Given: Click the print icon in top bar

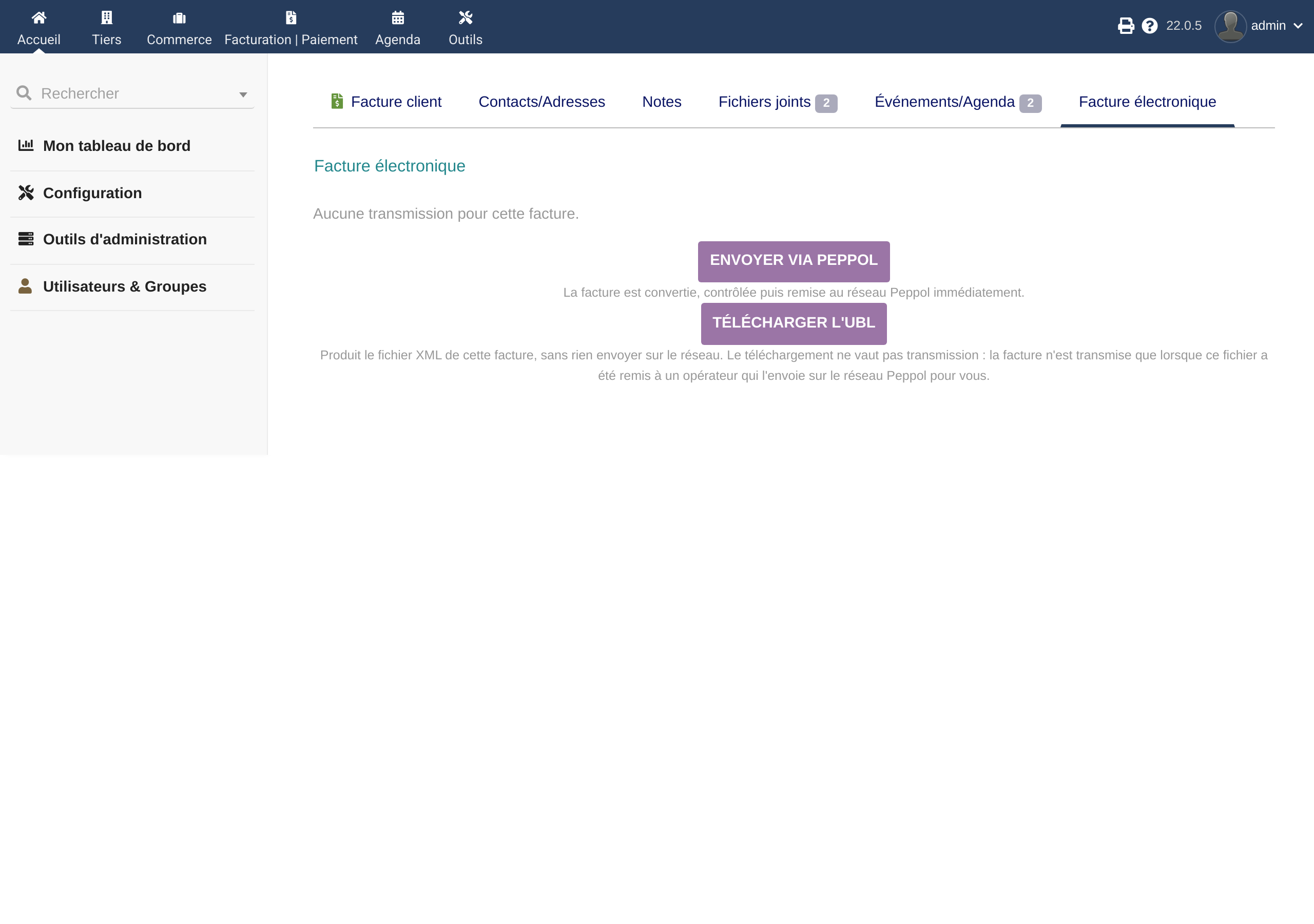Looking at the screenshot, I should (x=1126, y=26).
